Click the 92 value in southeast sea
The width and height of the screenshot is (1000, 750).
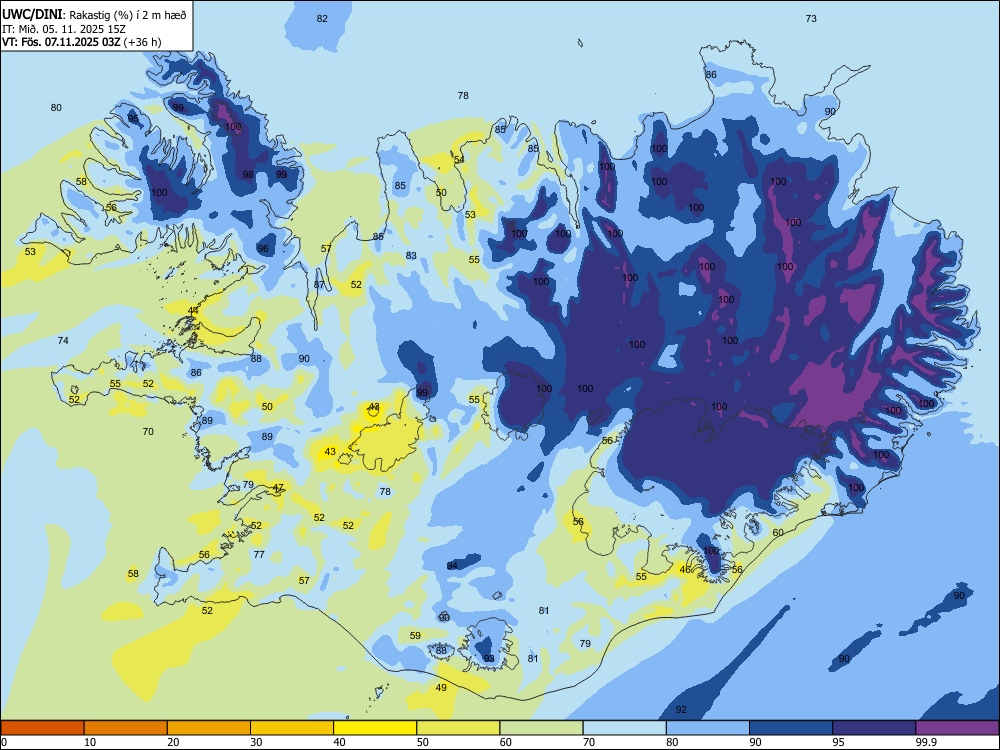point(681,710)
